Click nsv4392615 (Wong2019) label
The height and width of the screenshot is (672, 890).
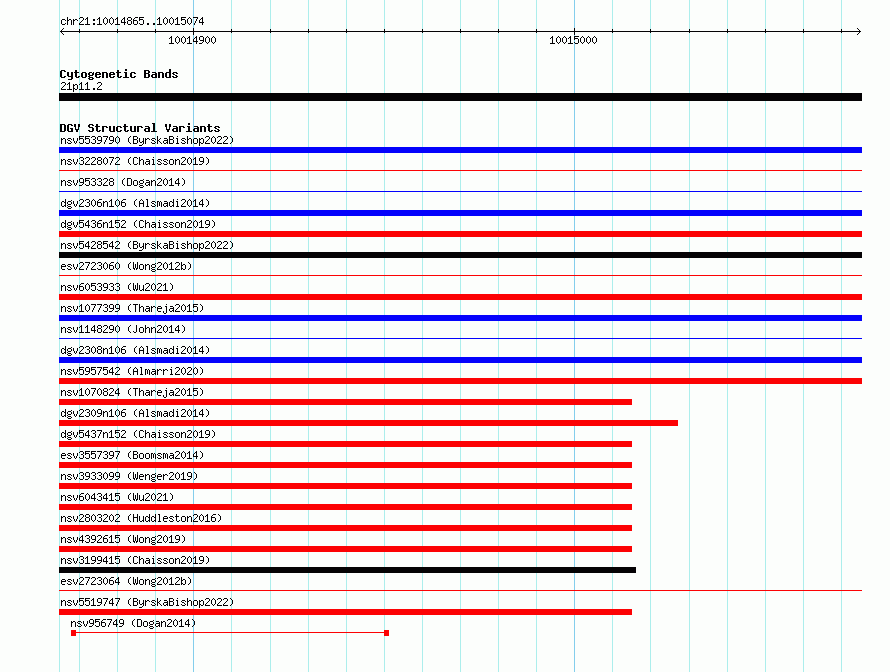(x=123, y=539)
